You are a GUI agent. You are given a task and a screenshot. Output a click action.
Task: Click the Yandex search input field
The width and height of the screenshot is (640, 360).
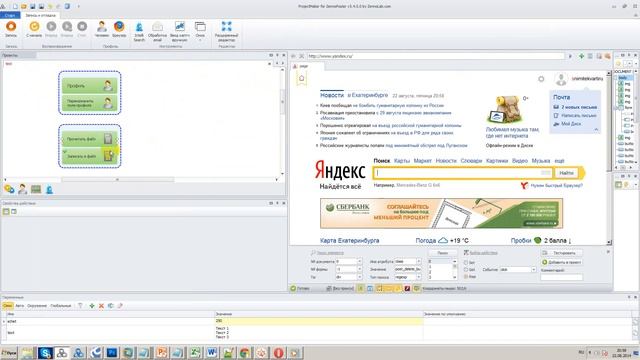coord(462,173)
